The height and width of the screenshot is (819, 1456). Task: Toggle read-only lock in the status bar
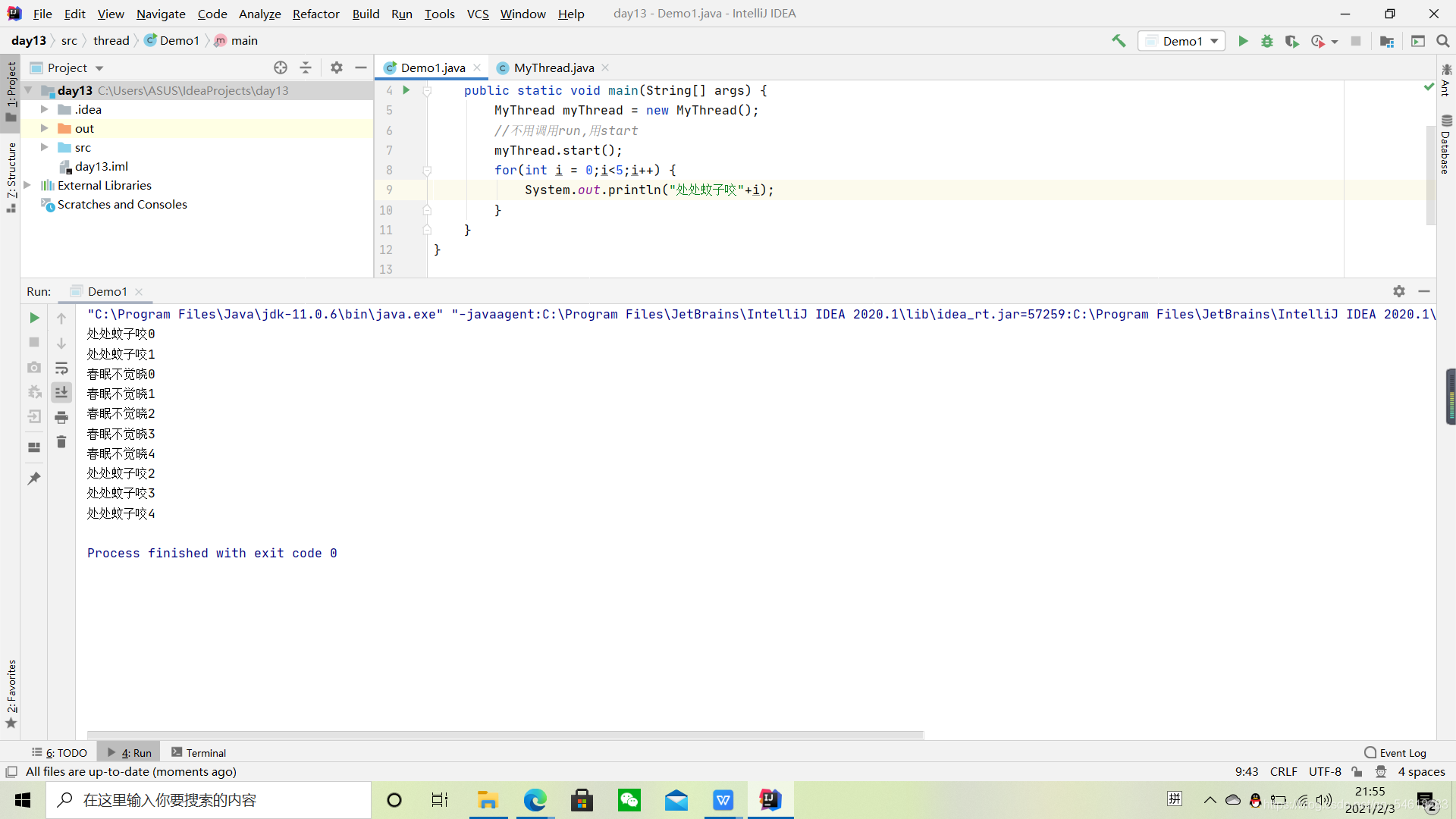click(1357, 772)
